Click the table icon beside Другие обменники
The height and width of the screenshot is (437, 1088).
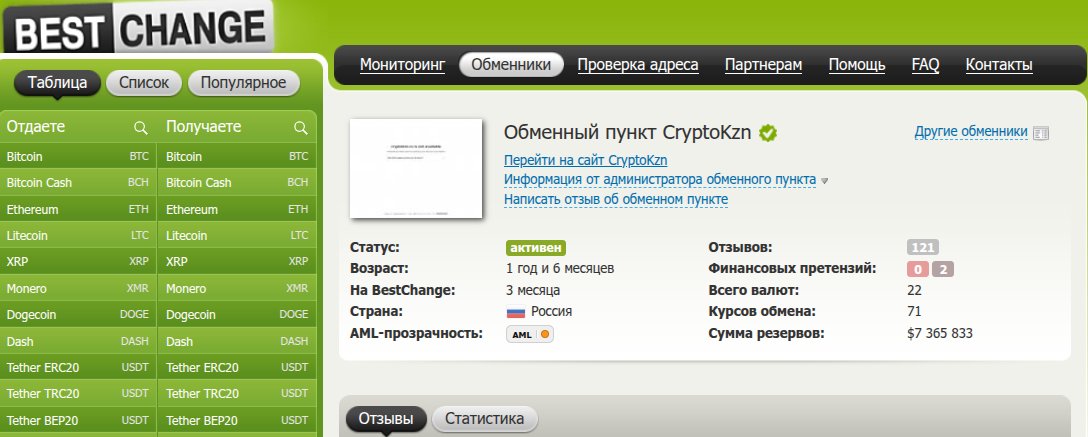[x=1041, y=133]
